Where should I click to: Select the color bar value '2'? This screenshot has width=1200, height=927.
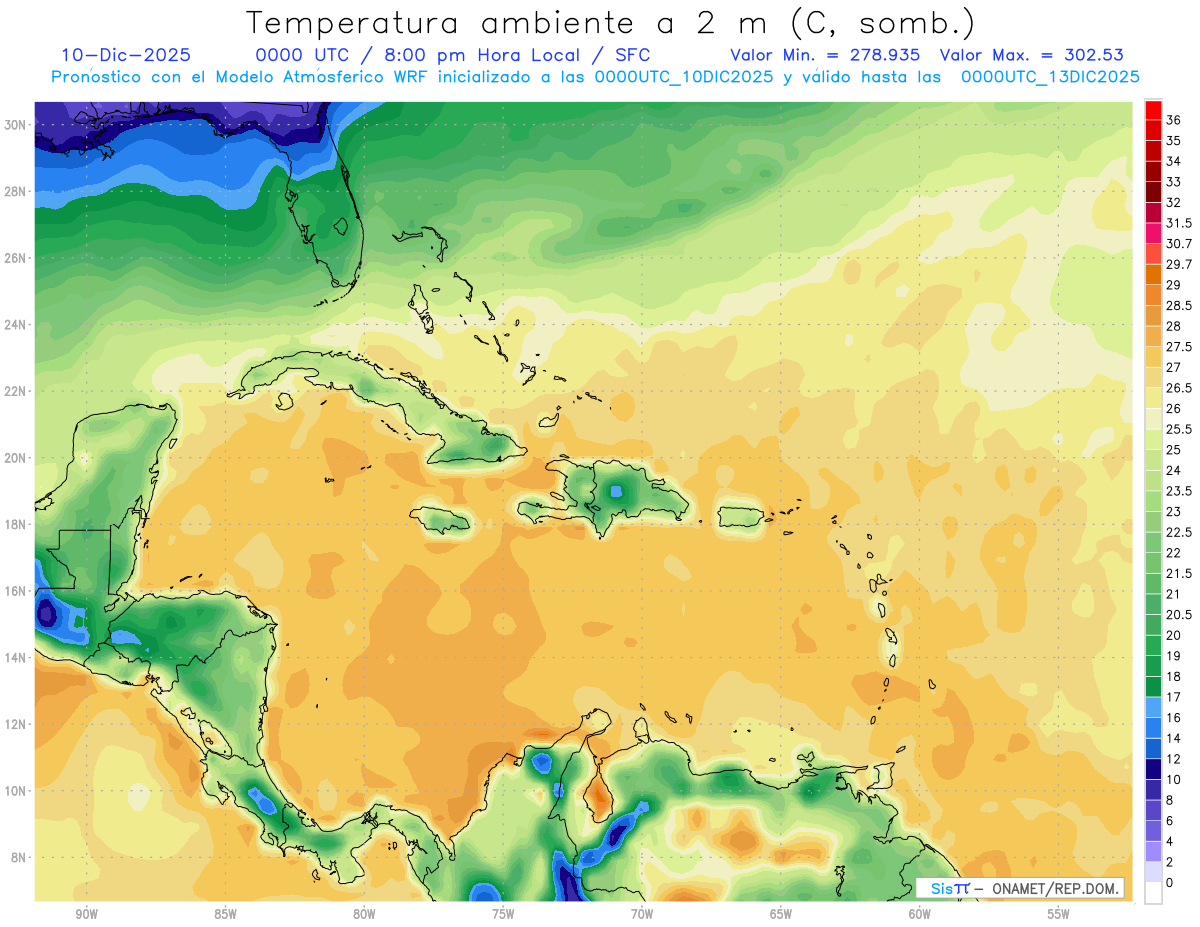(1171, 862)
